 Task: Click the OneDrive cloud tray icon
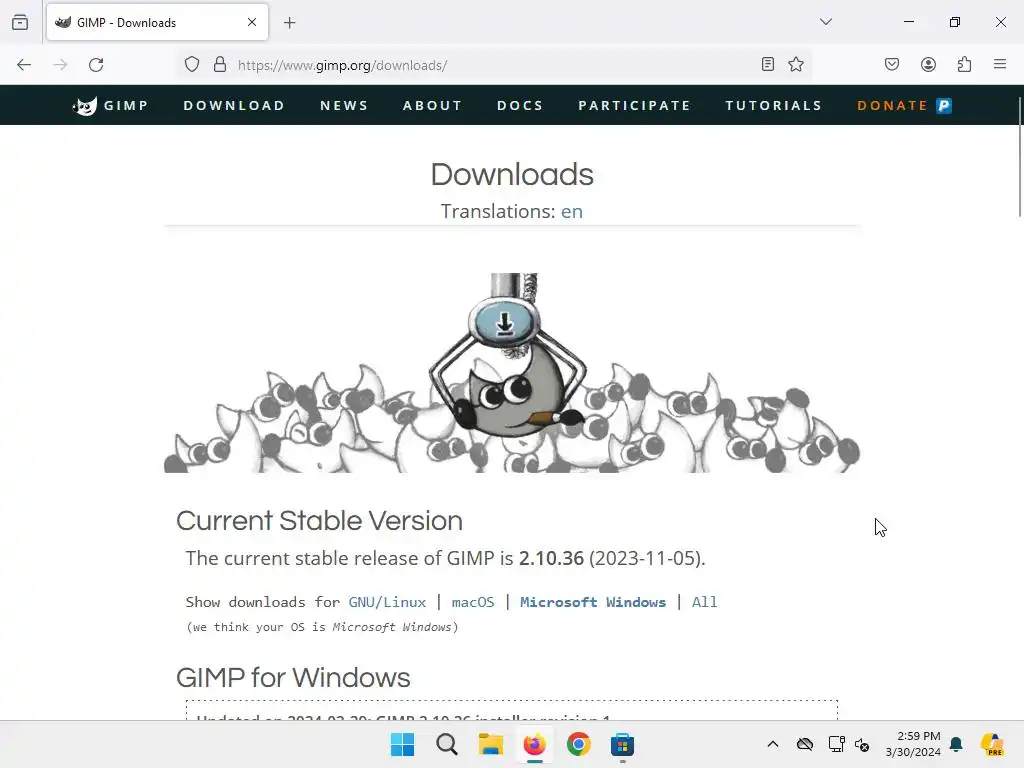click(805, 744)
